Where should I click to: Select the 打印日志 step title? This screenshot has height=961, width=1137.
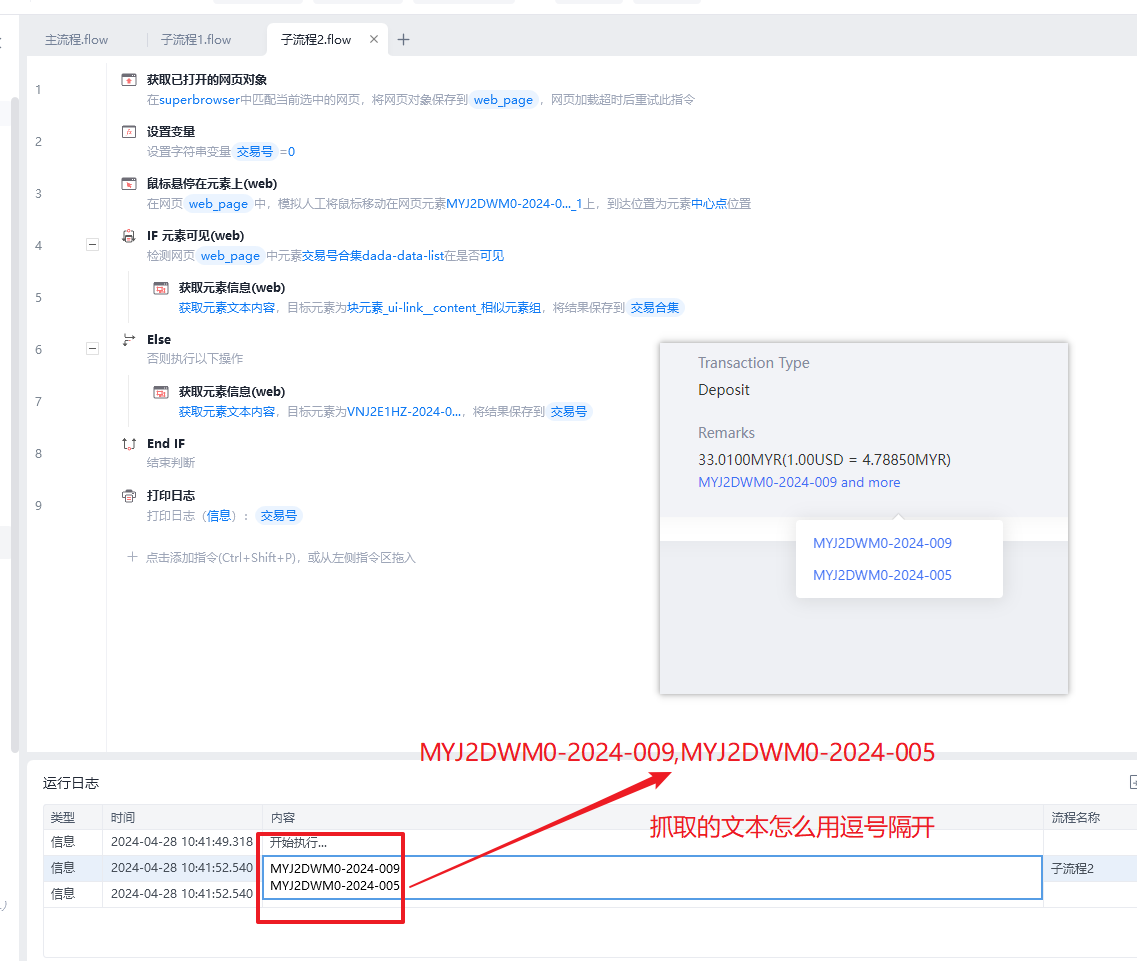click(171, 495)
